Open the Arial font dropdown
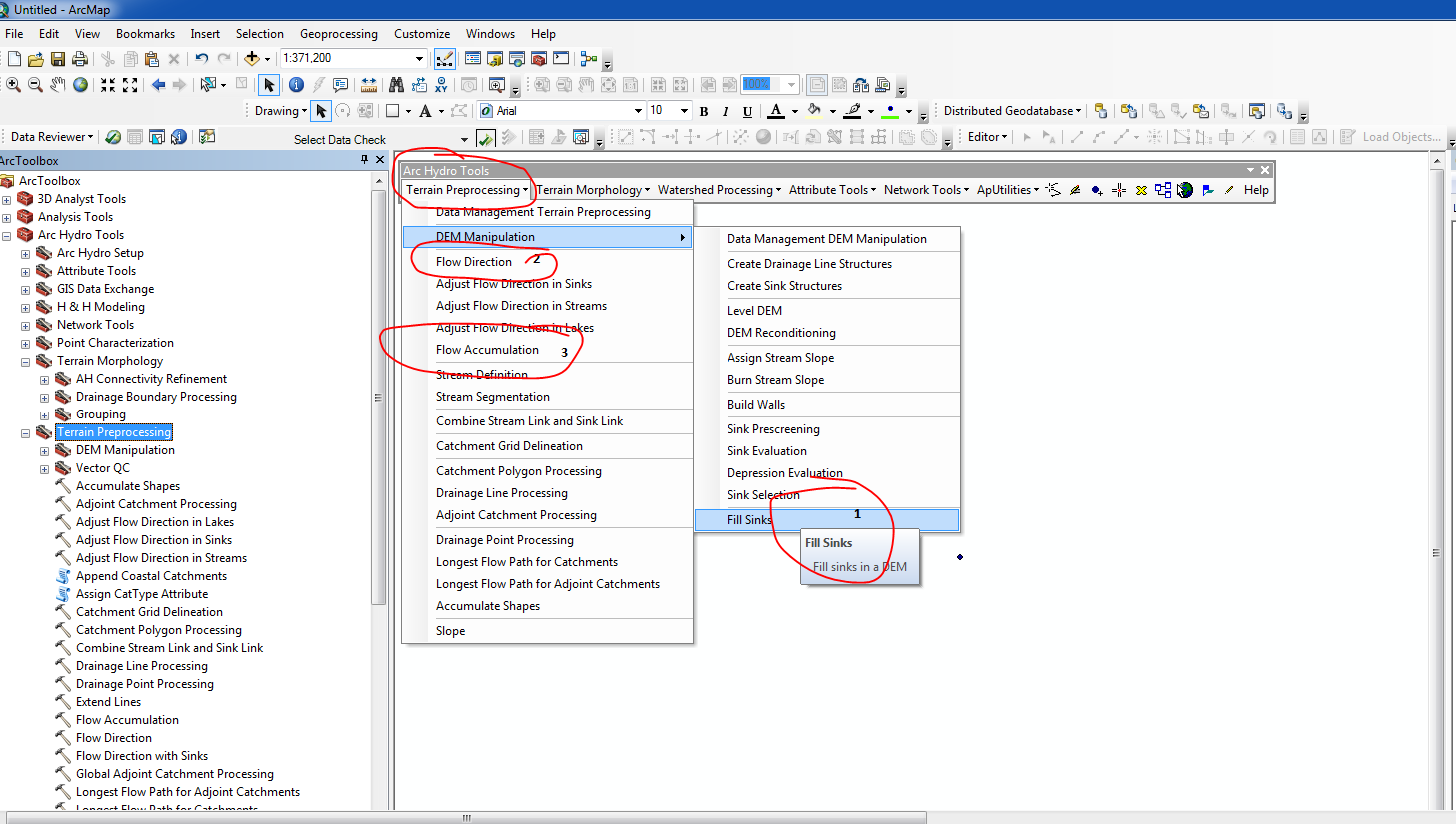The width and height of the screenshot is (1456, 824). pos(638,111)
